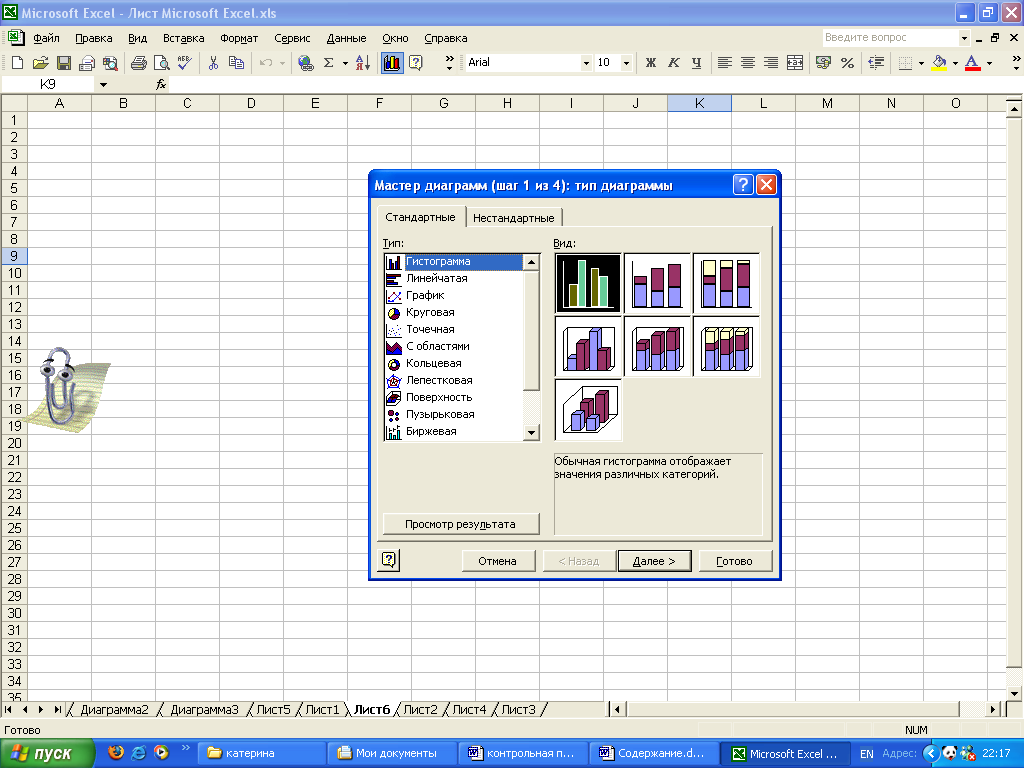Switch to the Нестандартные tab

[x=513, y=217]
